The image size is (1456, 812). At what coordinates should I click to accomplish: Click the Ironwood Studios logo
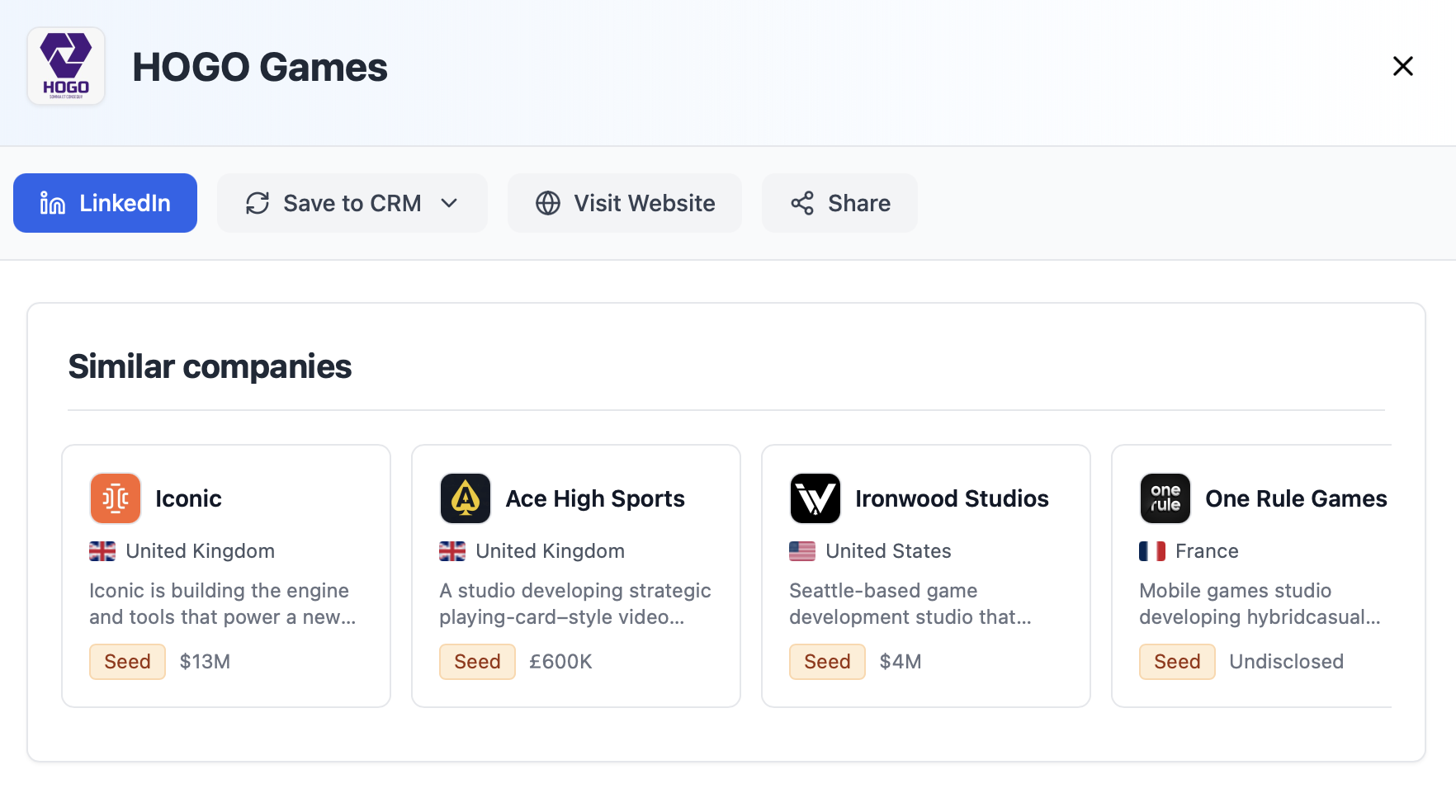coord(815,498)
